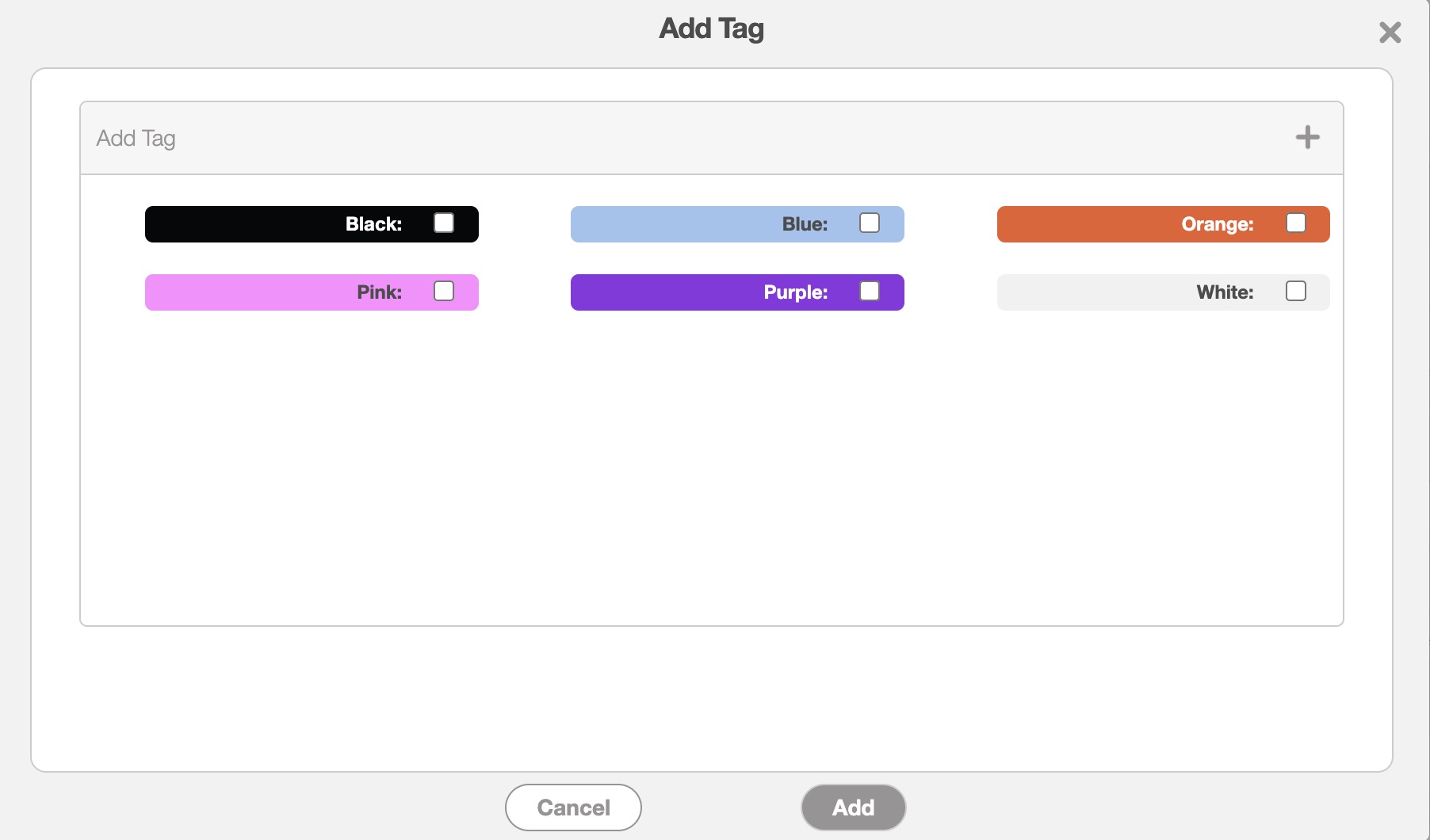This screenshot has height=840, width=1430.
Task: Click the plus icon to add tag
Action: 1307,137
